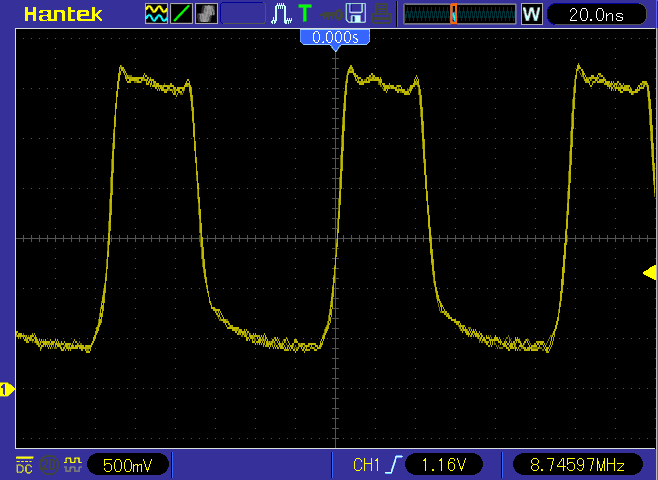
Task: Click the dual sine waveform display icon
Action: click(x=156, y=13)
